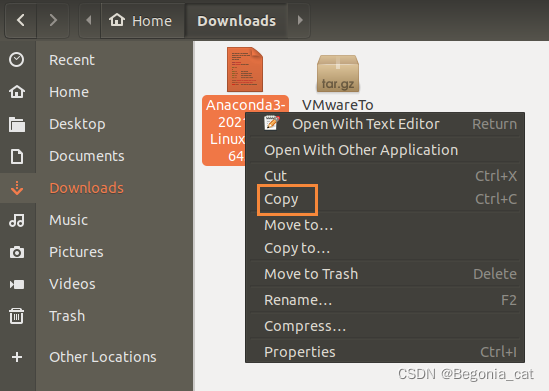
Task: Choose Open With Other Application
Action: 385,150
